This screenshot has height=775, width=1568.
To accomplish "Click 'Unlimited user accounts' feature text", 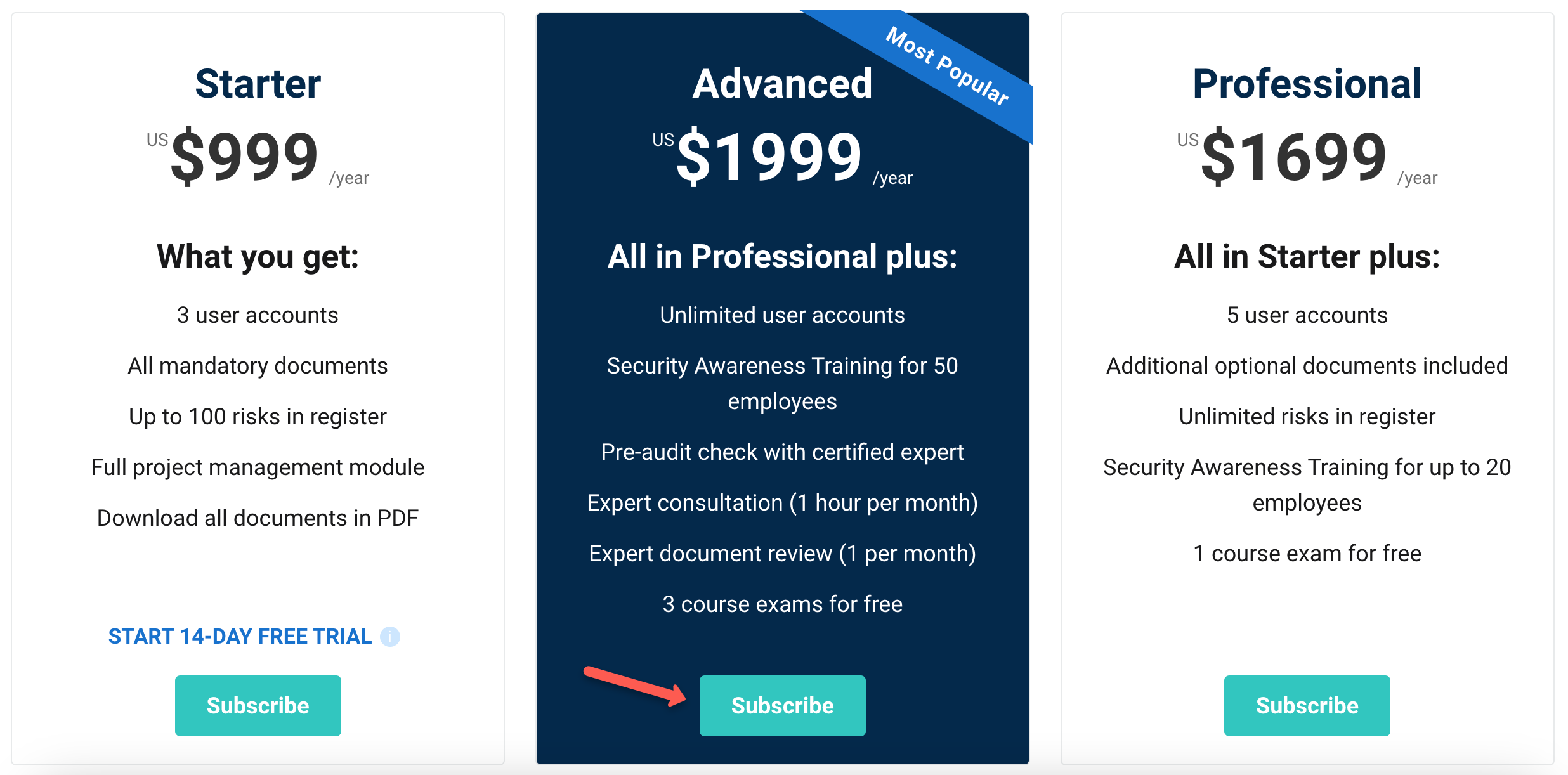I will point(782,315).
